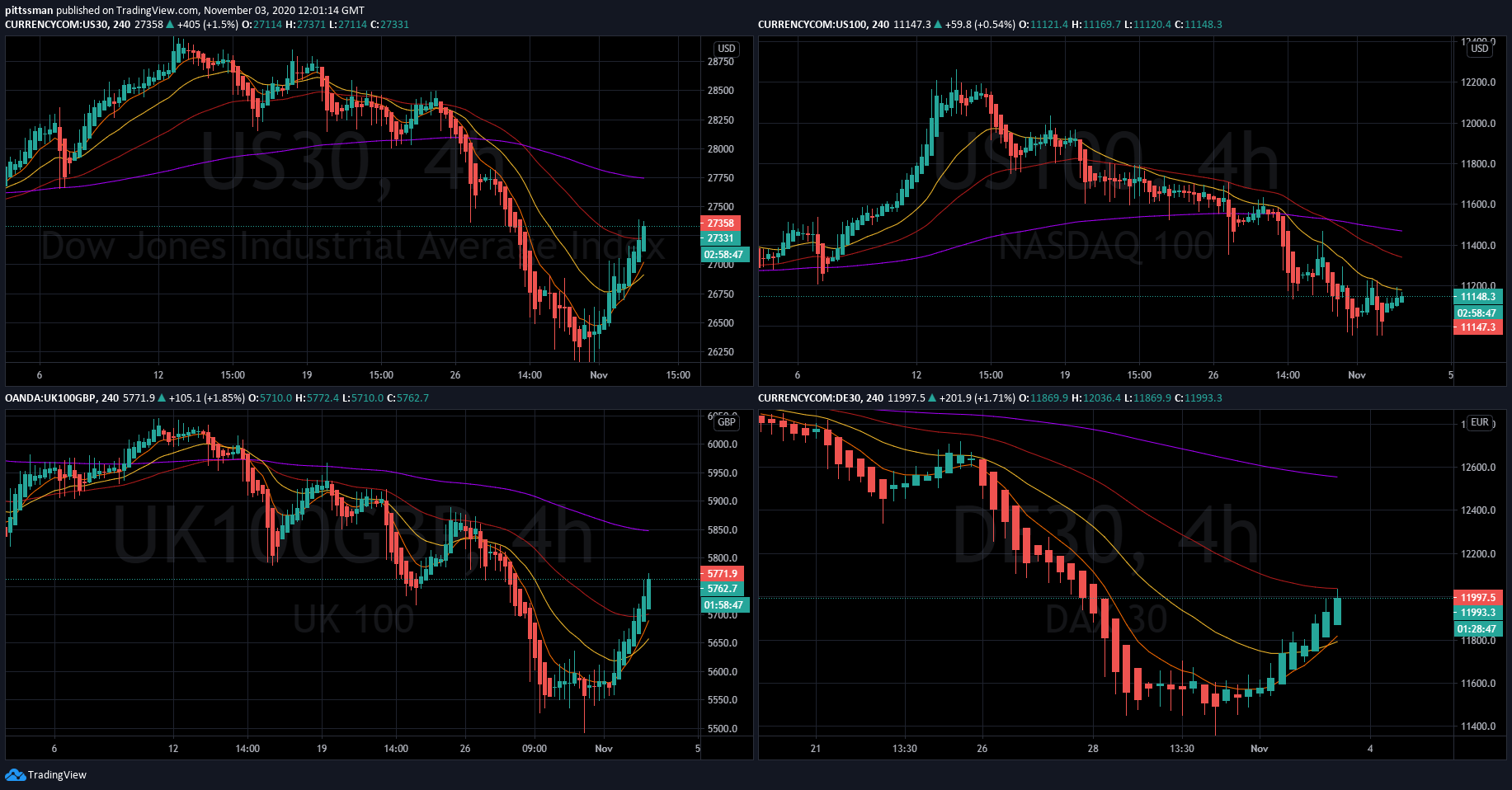Click the 02:58:47 countdown on US30 chart

724,255
